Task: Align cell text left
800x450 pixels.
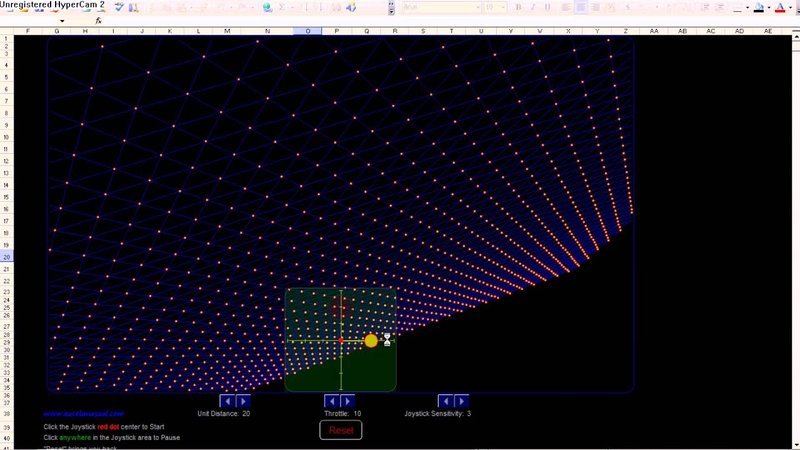Action: pyautogui.click(x=566, y=7)
